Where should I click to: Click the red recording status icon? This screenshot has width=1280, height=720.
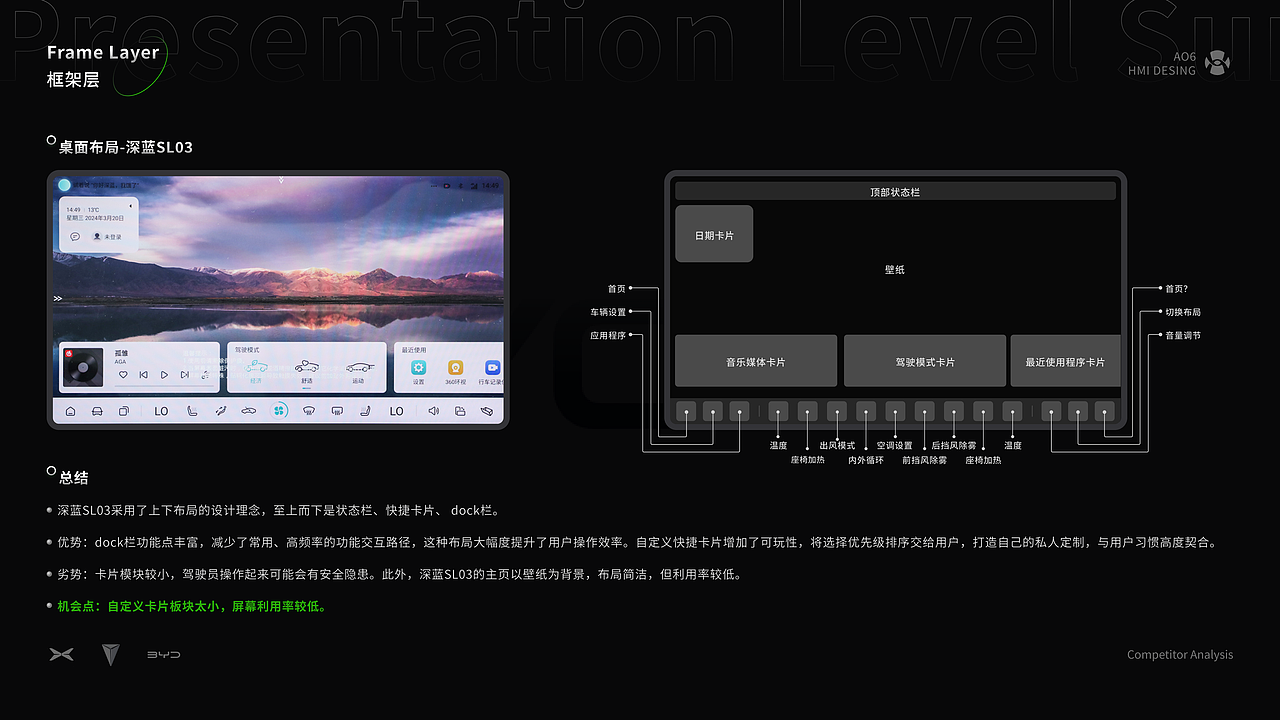[445, 185]
